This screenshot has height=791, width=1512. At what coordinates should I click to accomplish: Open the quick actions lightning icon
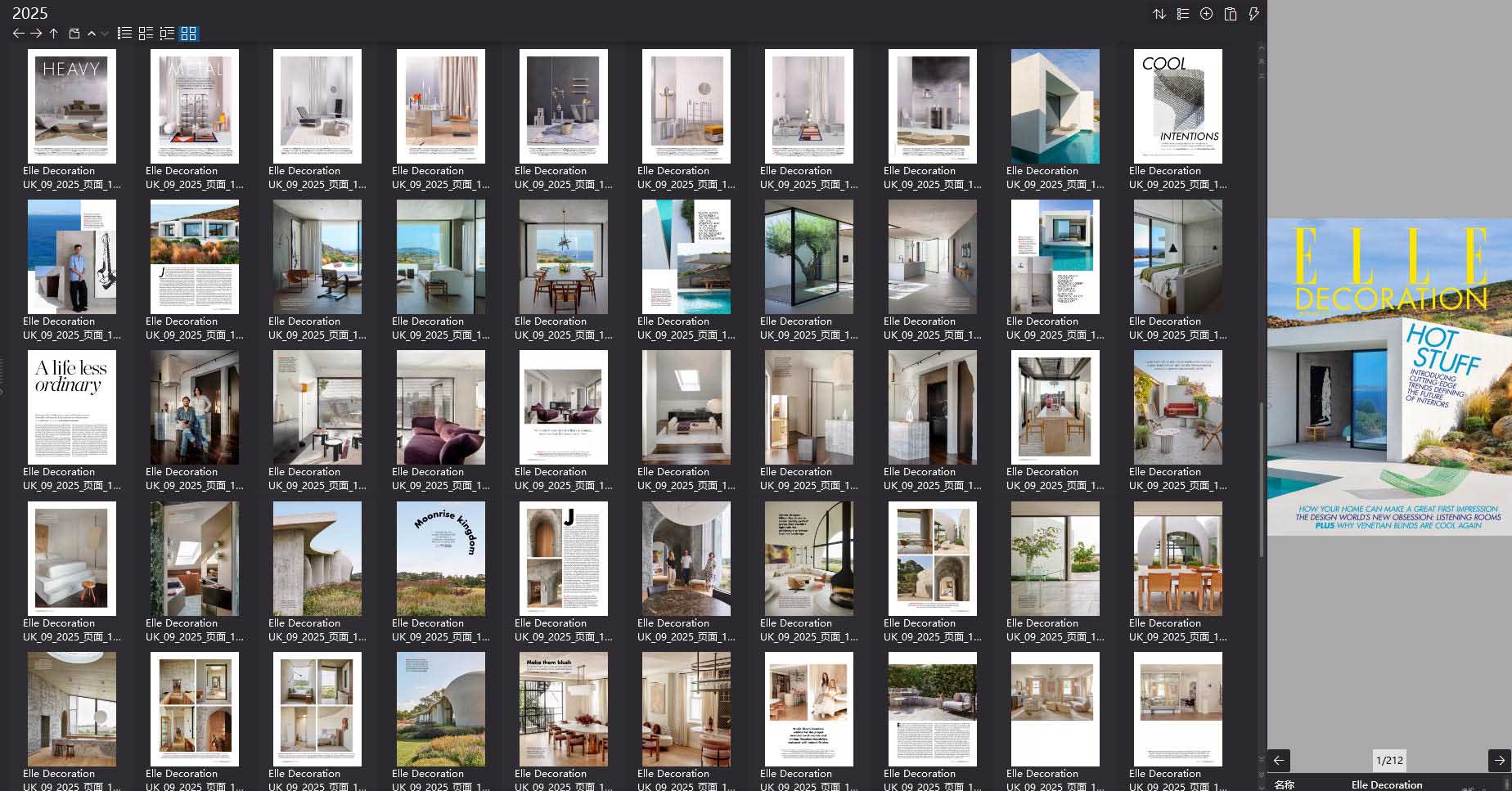1254,14
